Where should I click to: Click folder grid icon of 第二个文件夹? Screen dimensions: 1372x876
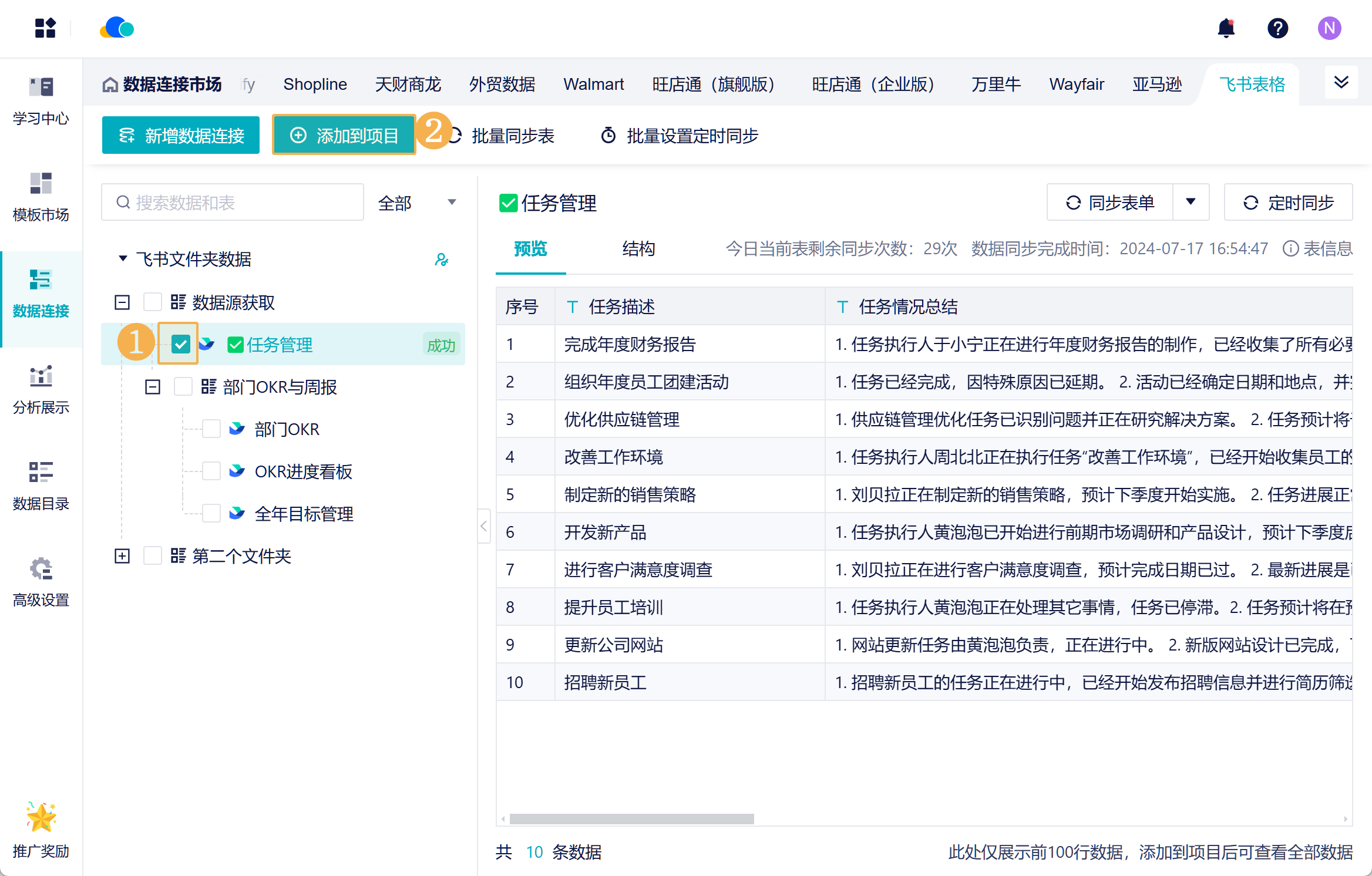click(x=178, y=555)
